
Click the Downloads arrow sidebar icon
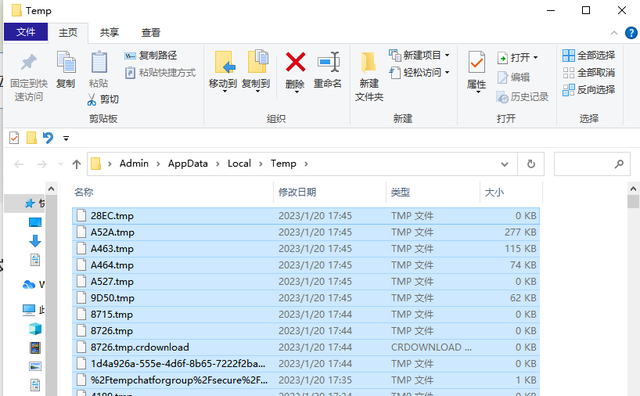tap(35, 241)
